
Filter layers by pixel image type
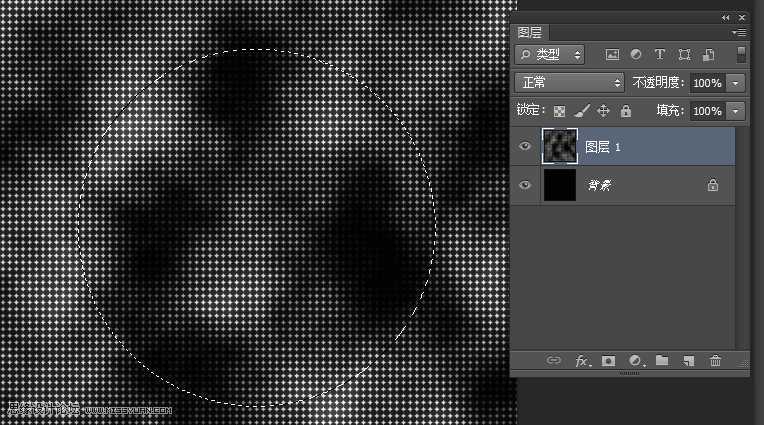612,55
